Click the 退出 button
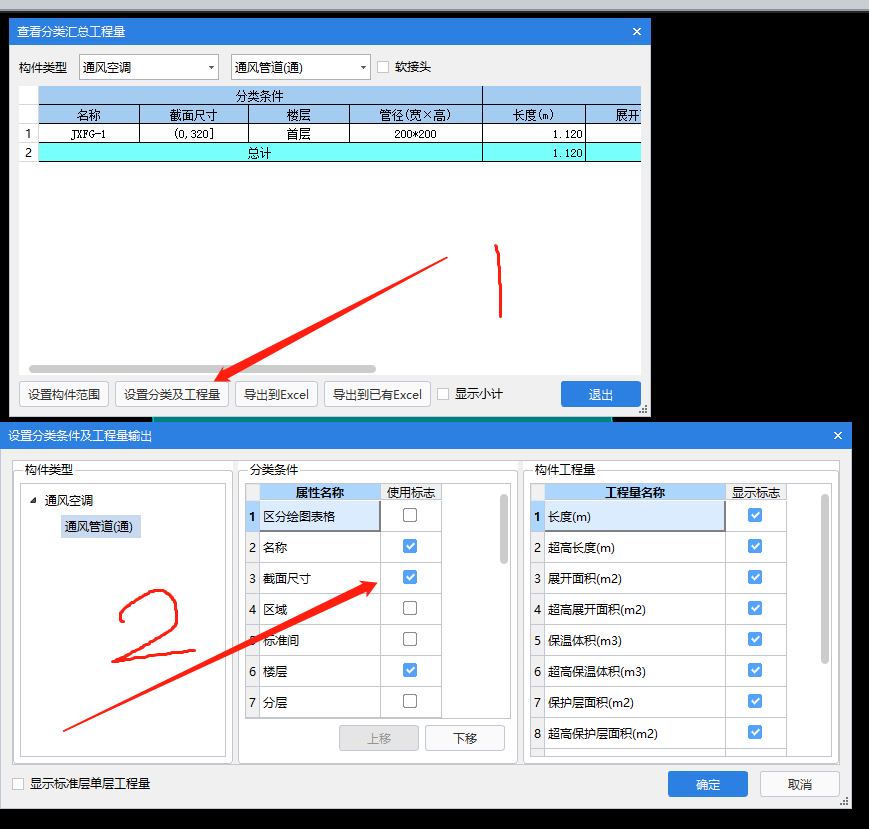Viewport: 869px width, 829px height. pyautogui.click(x=601, y=394)
